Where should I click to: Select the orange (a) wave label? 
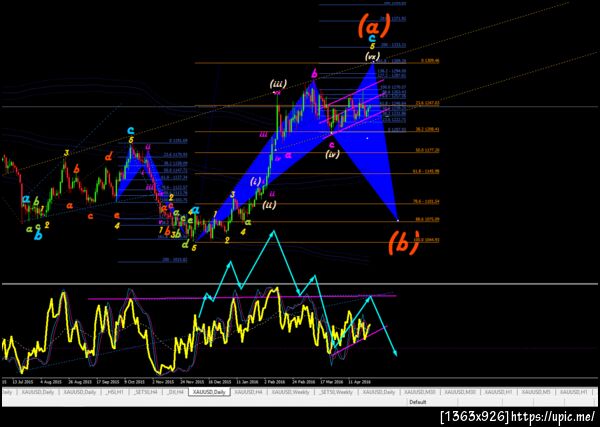(373, 24)
